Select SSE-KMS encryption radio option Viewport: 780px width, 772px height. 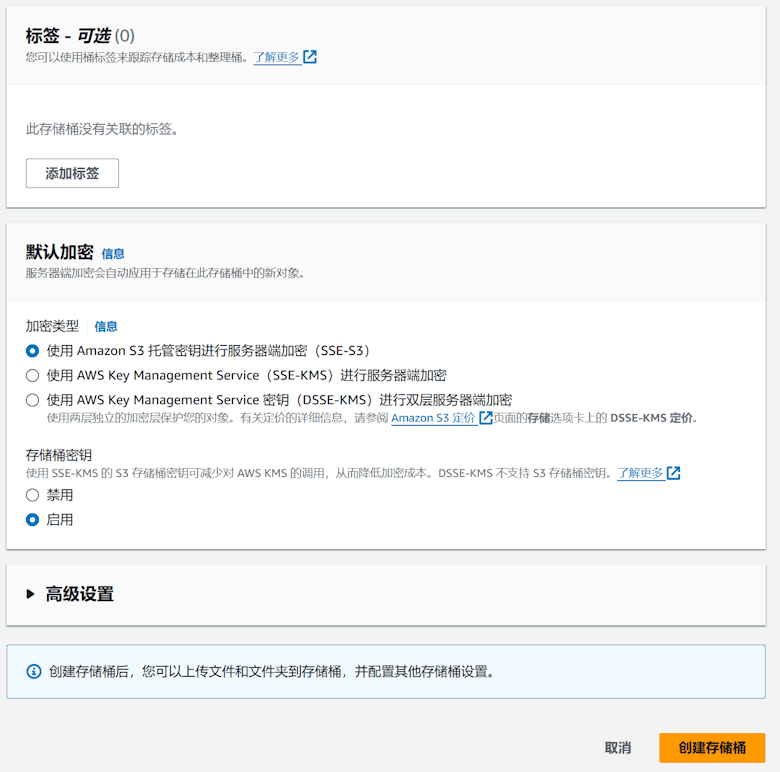(x=32, y=376)
